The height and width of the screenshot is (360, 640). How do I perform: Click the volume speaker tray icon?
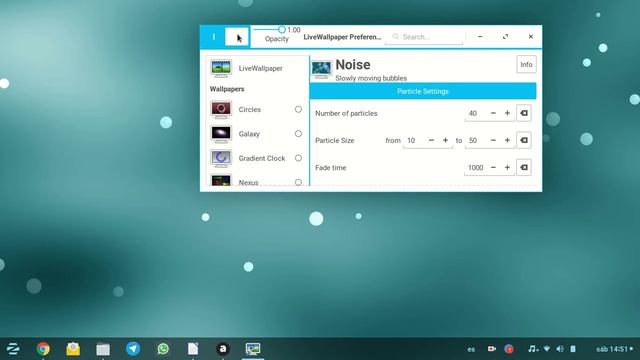(x=560, y=349)
